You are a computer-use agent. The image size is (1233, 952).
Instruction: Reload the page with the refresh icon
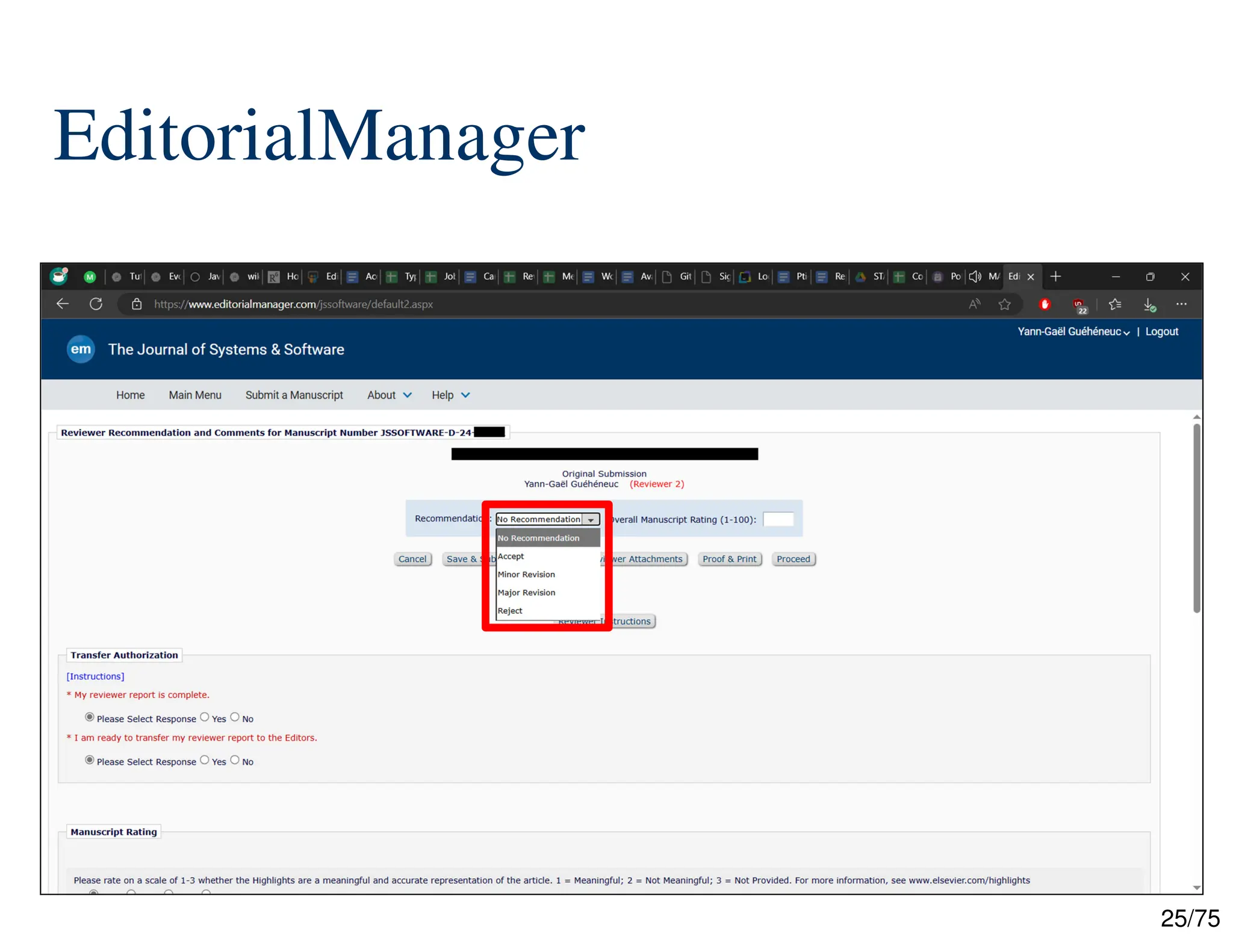pos(96,304)
